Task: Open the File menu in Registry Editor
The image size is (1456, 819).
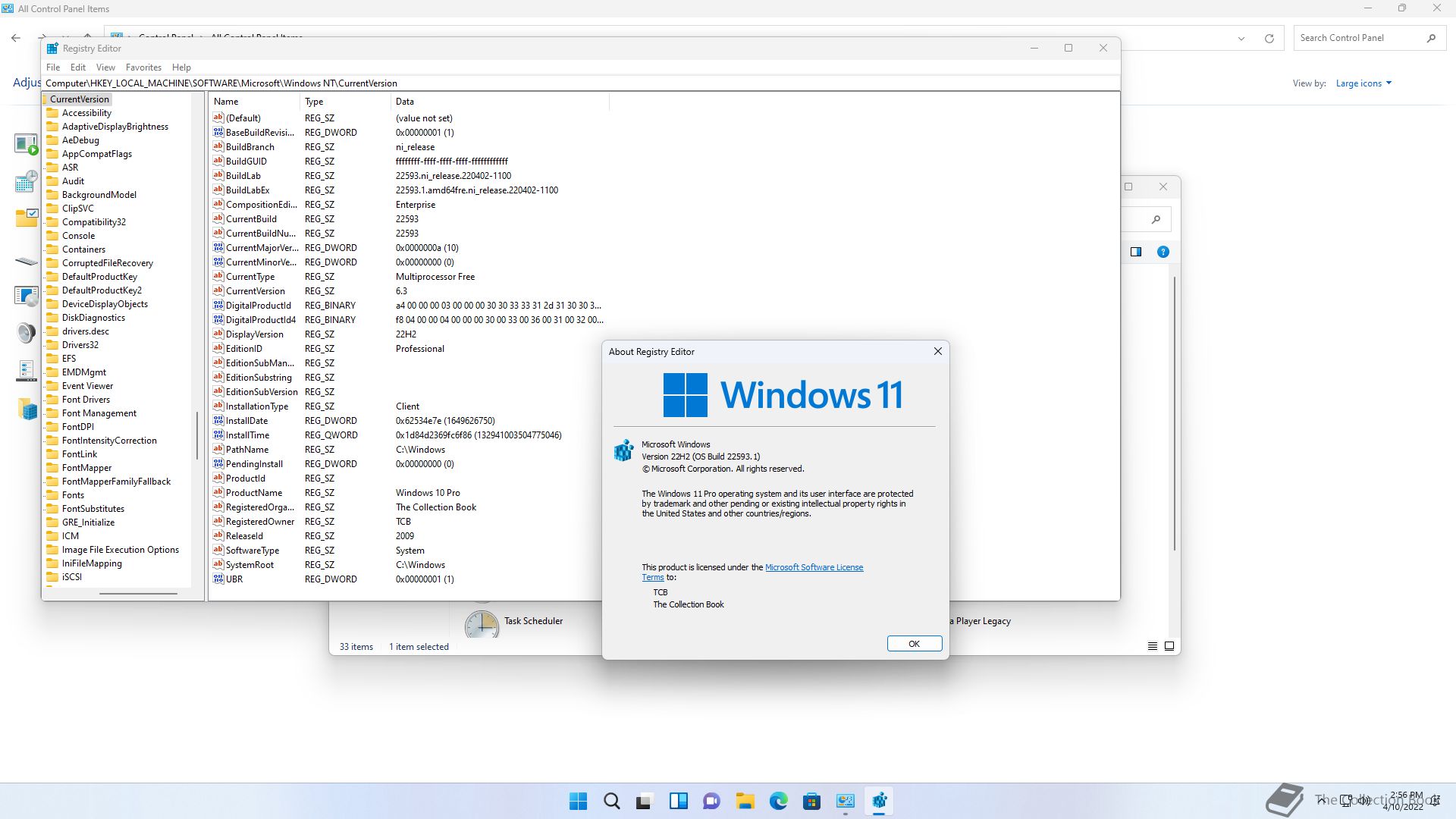Action: pos(53,67)
